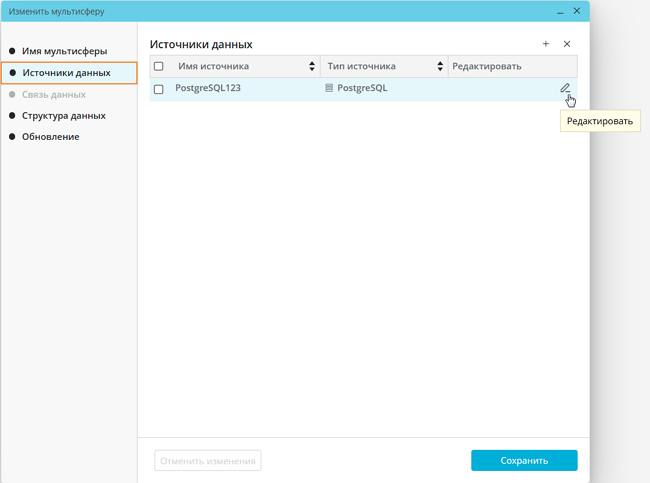Screen dimensions: 650x483
Task: Minimize the Изменить мультисферу dialog
Action: point(560,12)
